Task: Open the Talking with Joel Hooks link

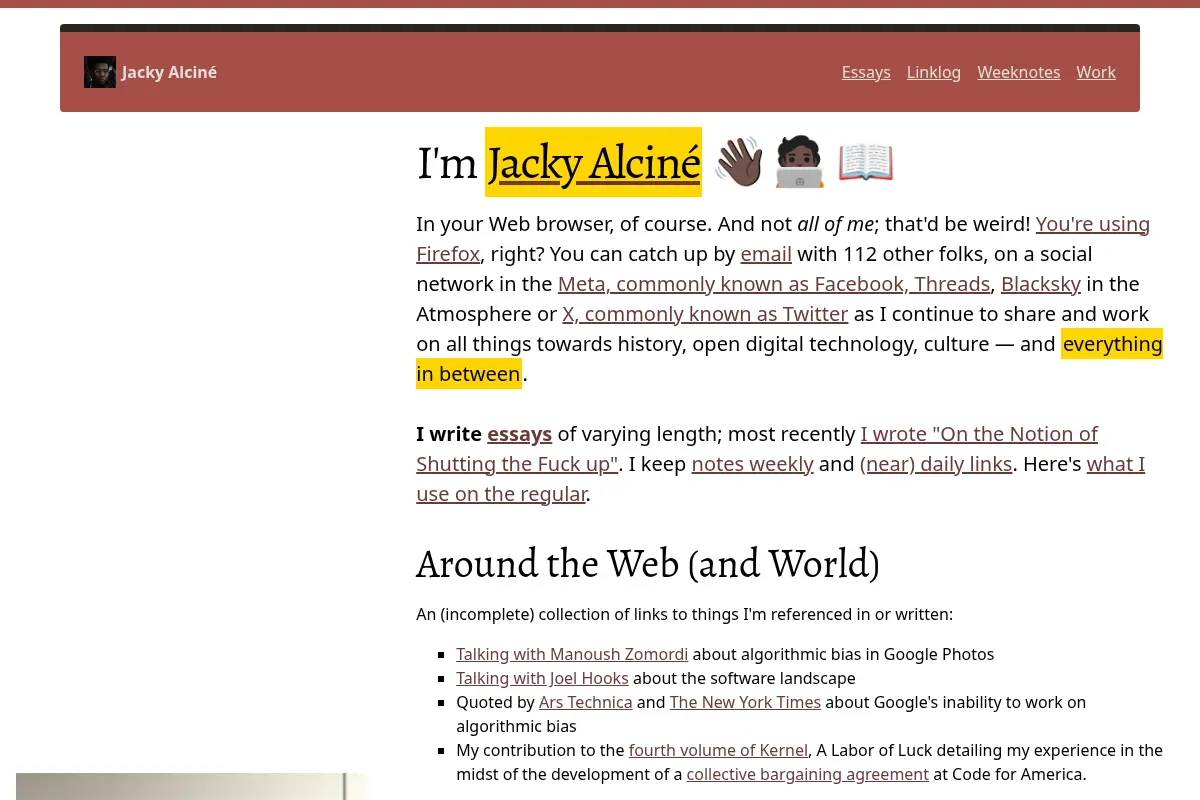Action: point(542,678)
